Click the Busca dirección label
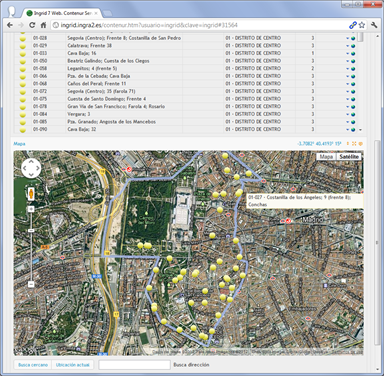This screenshot has height=376, width=384. point(191,365)
